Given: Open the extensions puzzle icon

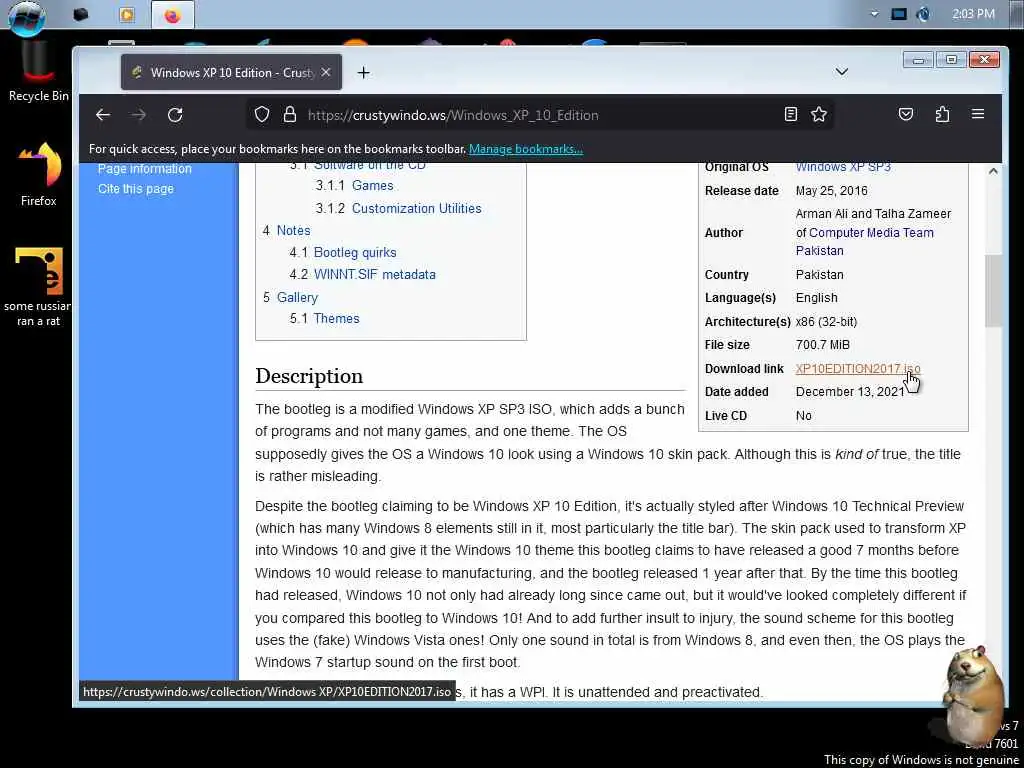Looking at the screenshot, I should (x=942, y=115).
